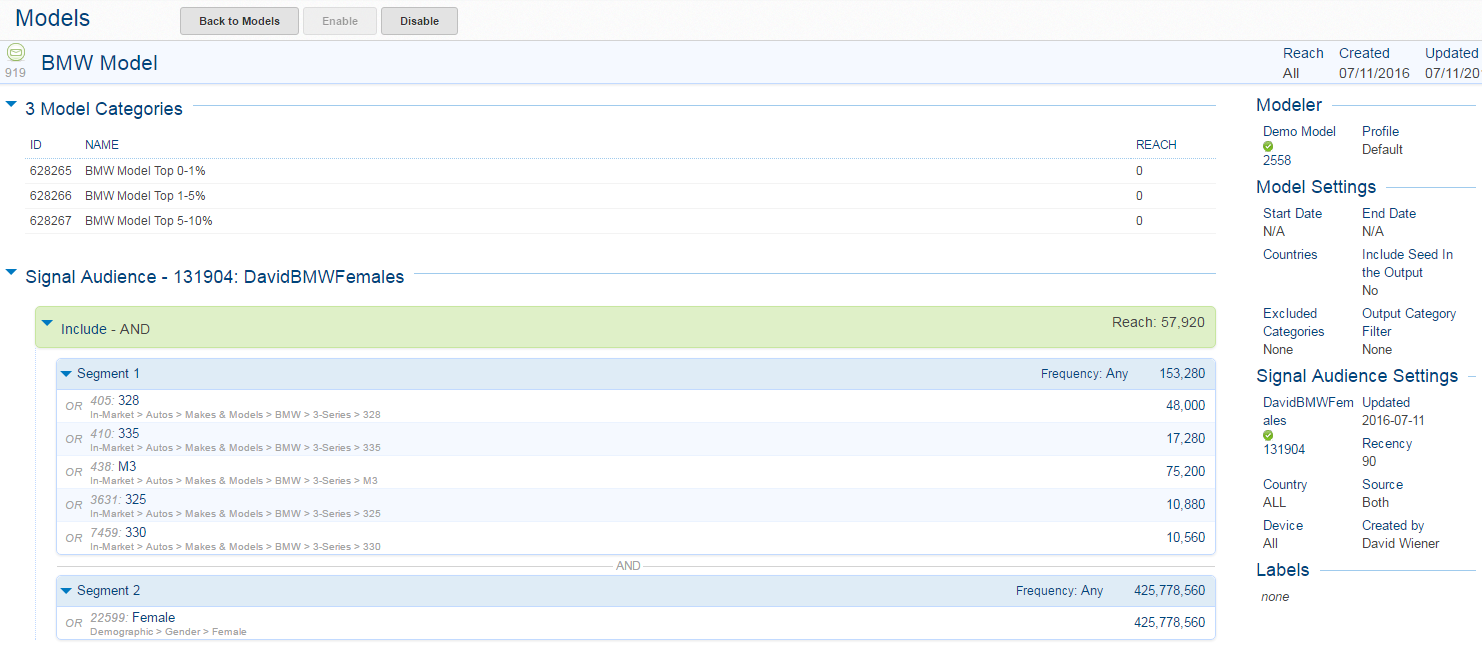This screenshot has width=1482, height=647.
Task: Click the 405: 328 category row
Action: click(636, 406)
